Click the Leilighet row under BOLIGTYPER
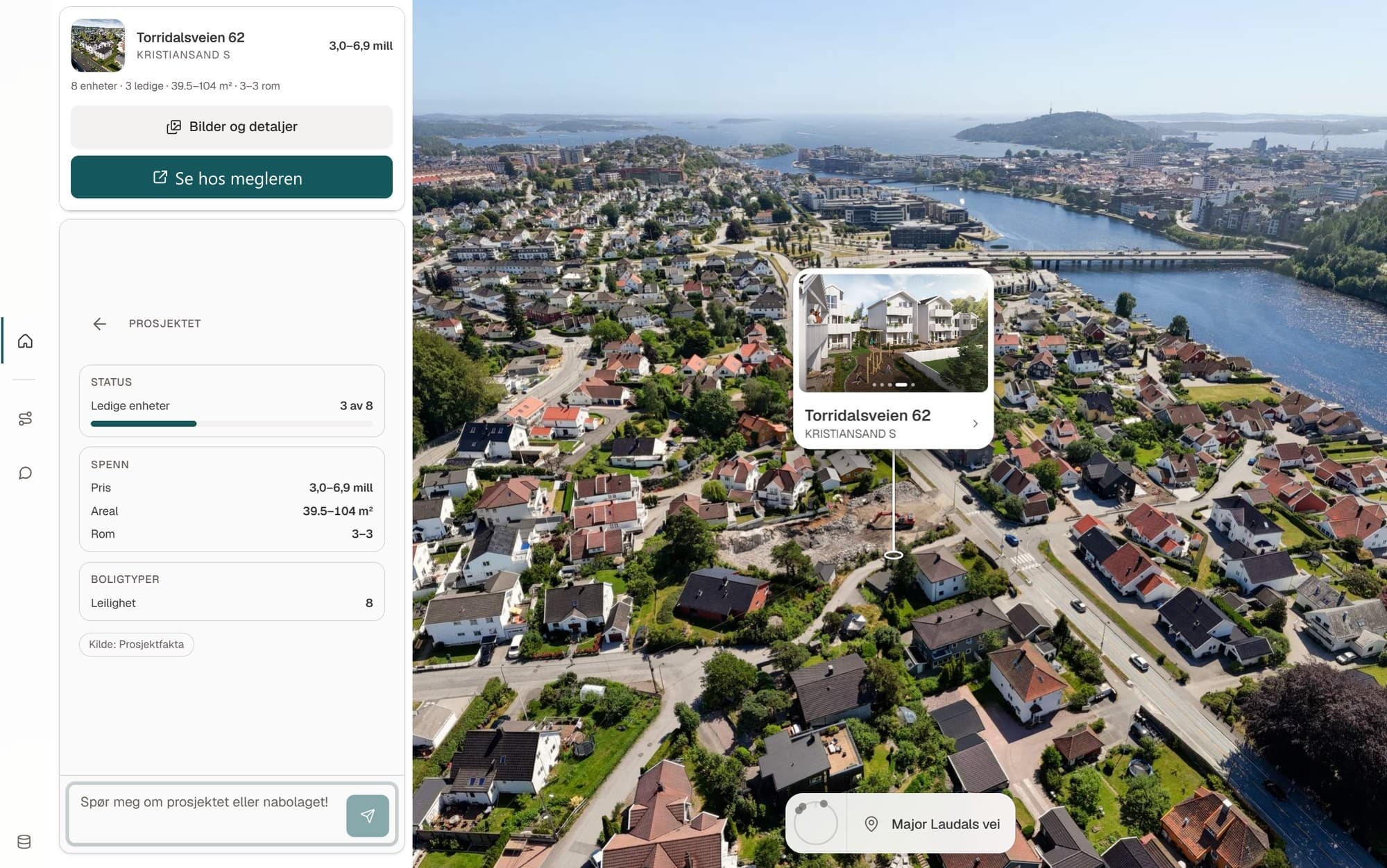Screen dimensions: 1387x868 (x=232, y=603)
